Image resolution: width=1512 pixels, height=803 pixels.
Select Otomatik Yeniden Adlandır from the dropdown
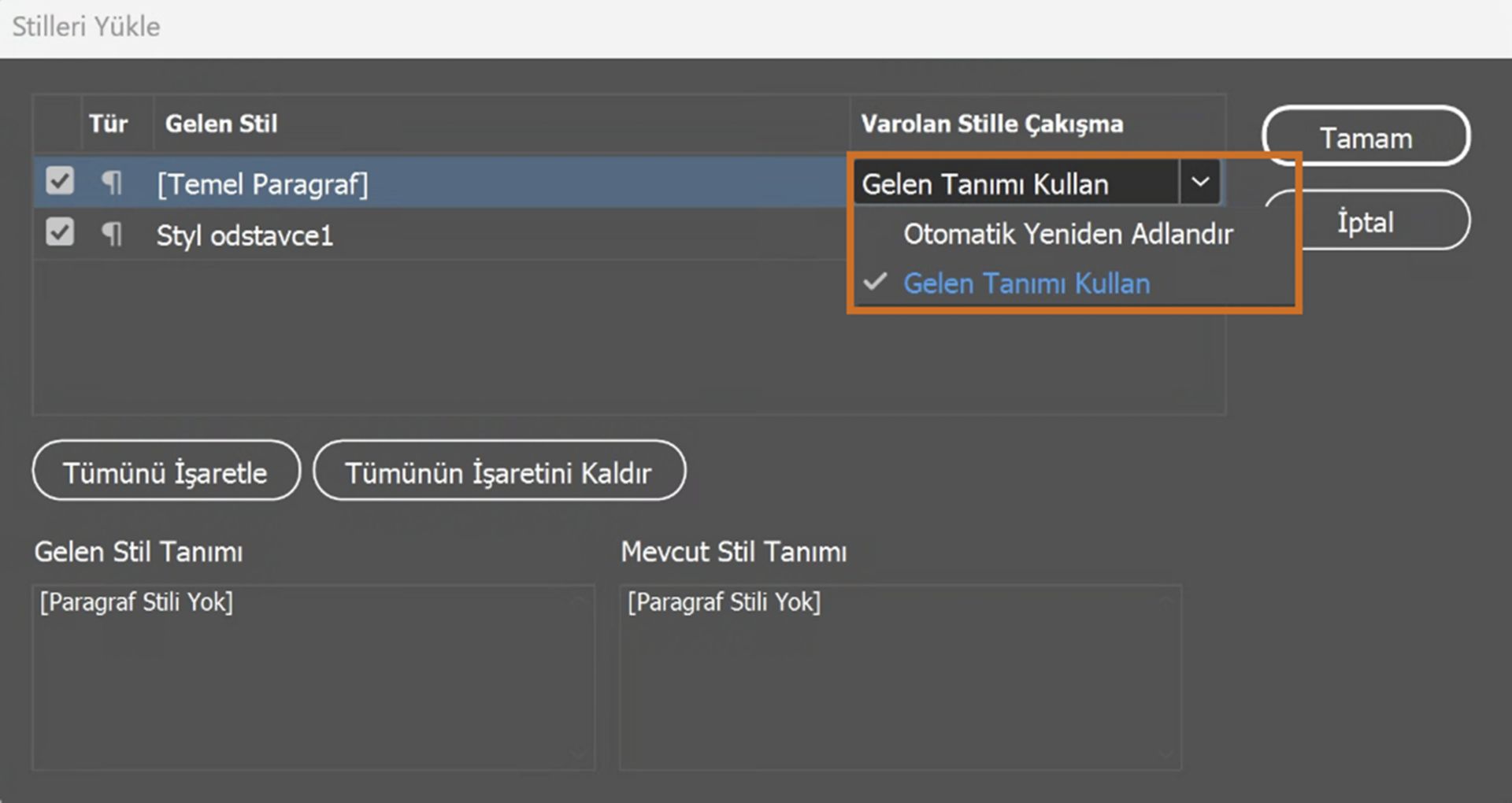[1069, 234]
